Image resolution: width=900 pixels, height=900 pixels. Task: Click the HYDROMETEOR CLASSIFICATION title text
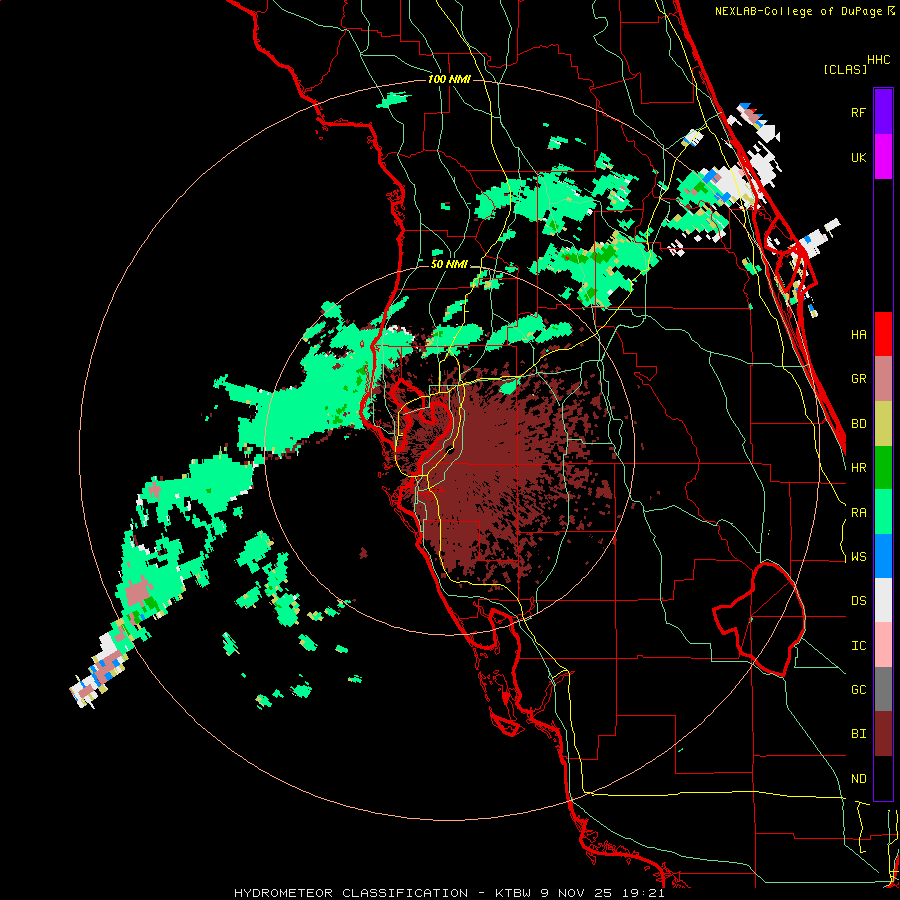coord(351,893)
